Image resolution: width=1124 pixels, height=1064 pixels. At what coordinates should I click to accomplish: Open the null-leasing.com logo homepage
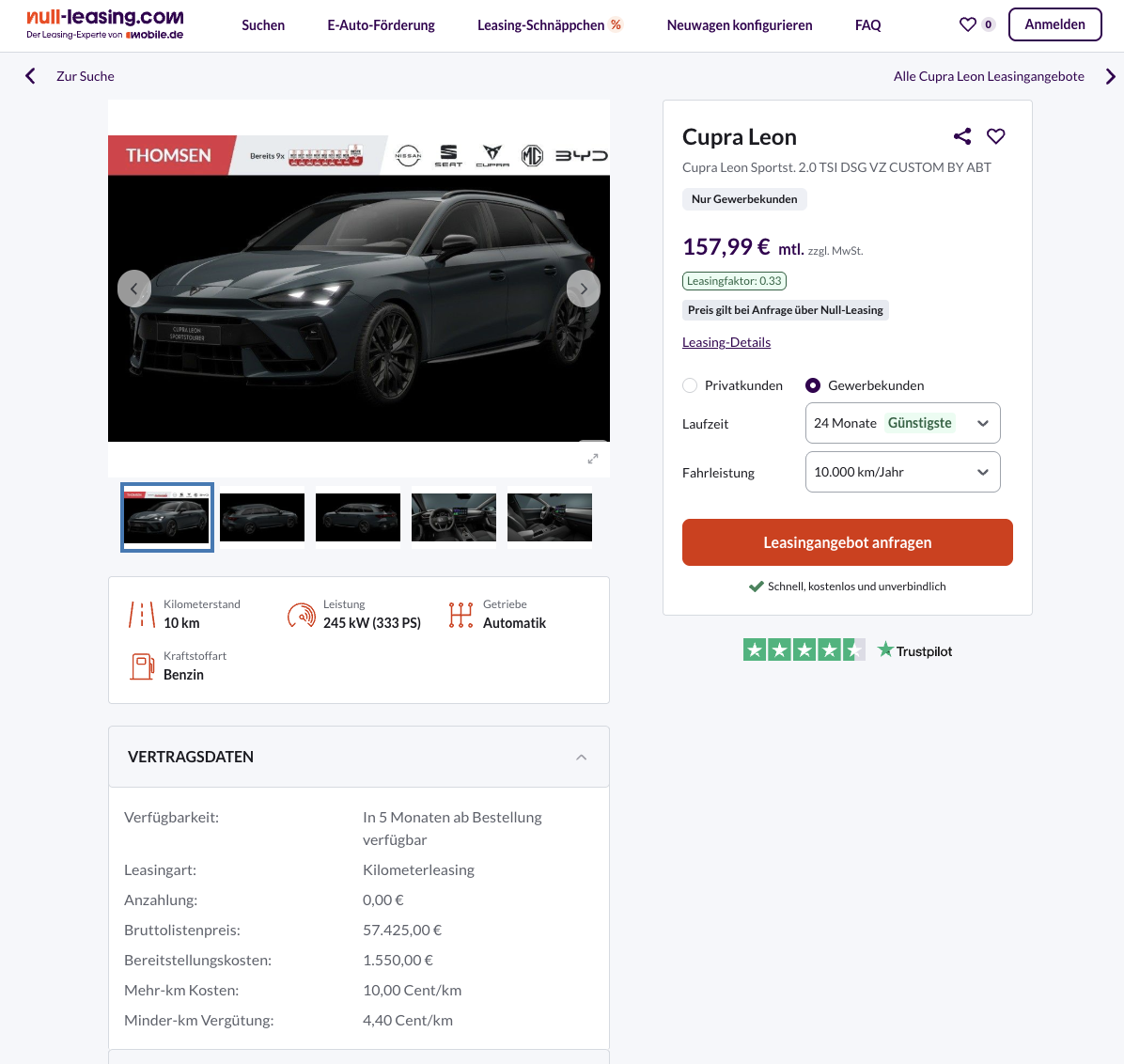[104, 24]
